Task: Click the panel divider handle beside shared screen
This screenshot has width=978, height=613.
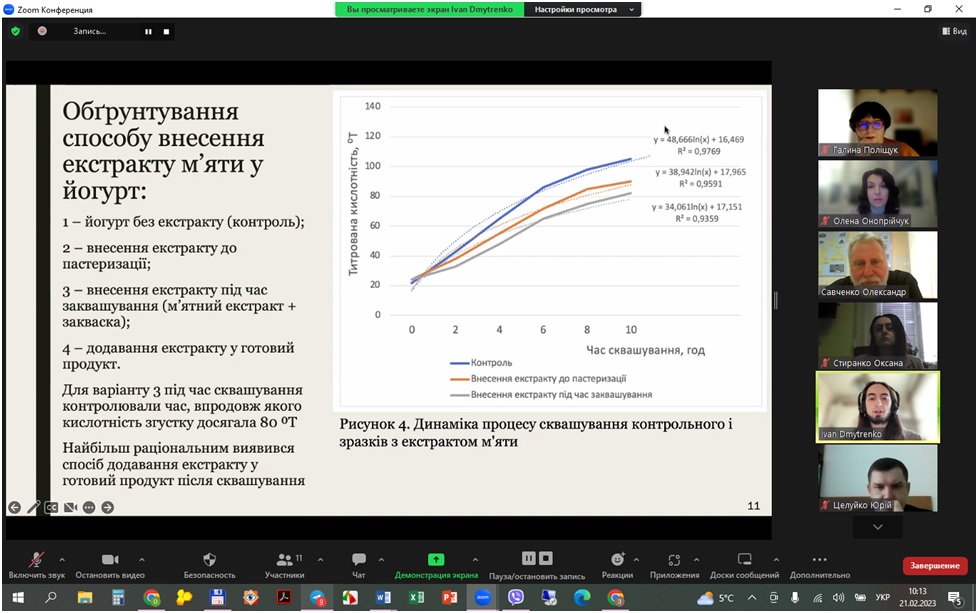Action: 775,301
